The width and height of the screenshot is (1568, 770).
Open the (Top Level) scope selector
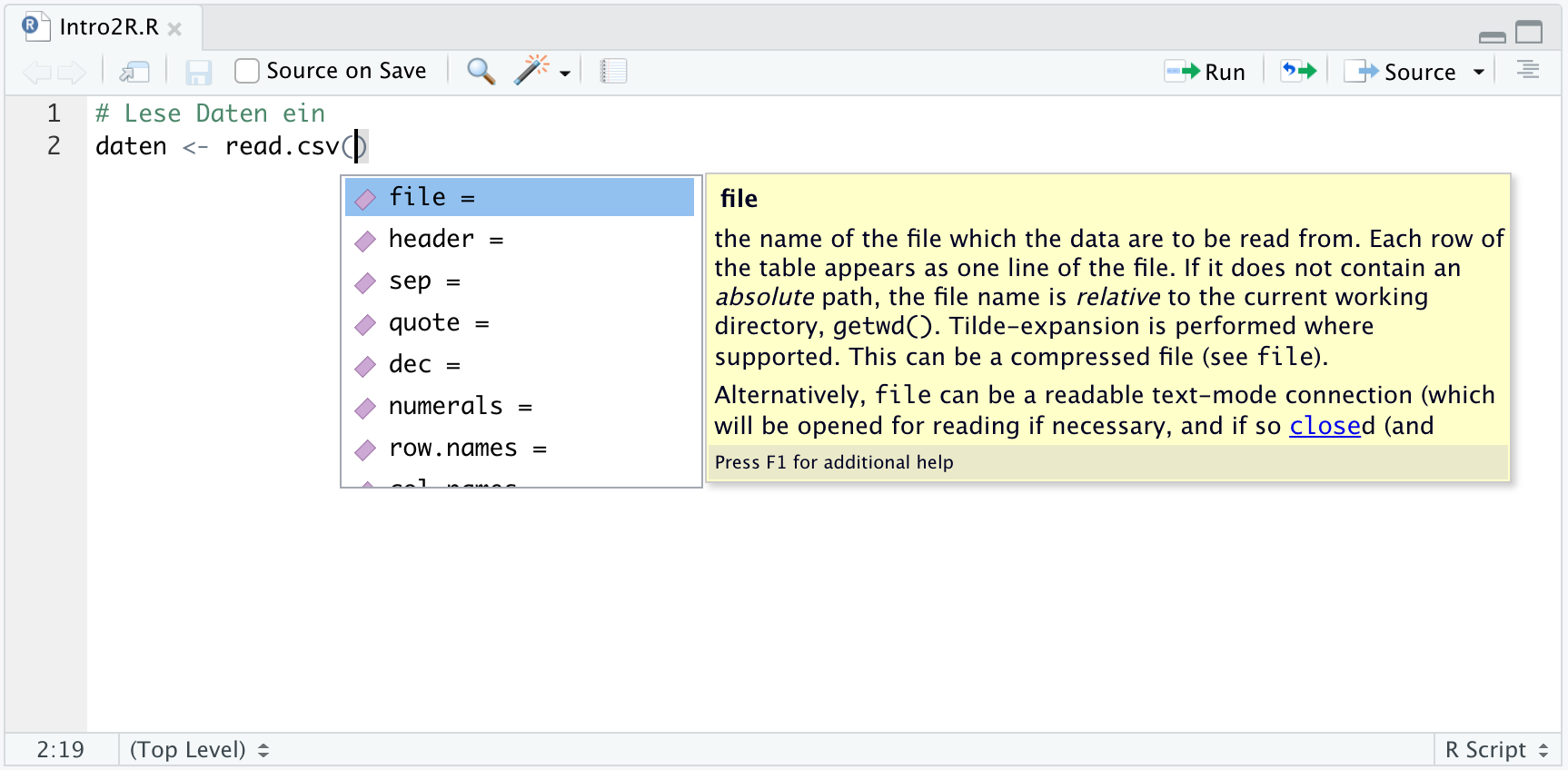[199, 750]
